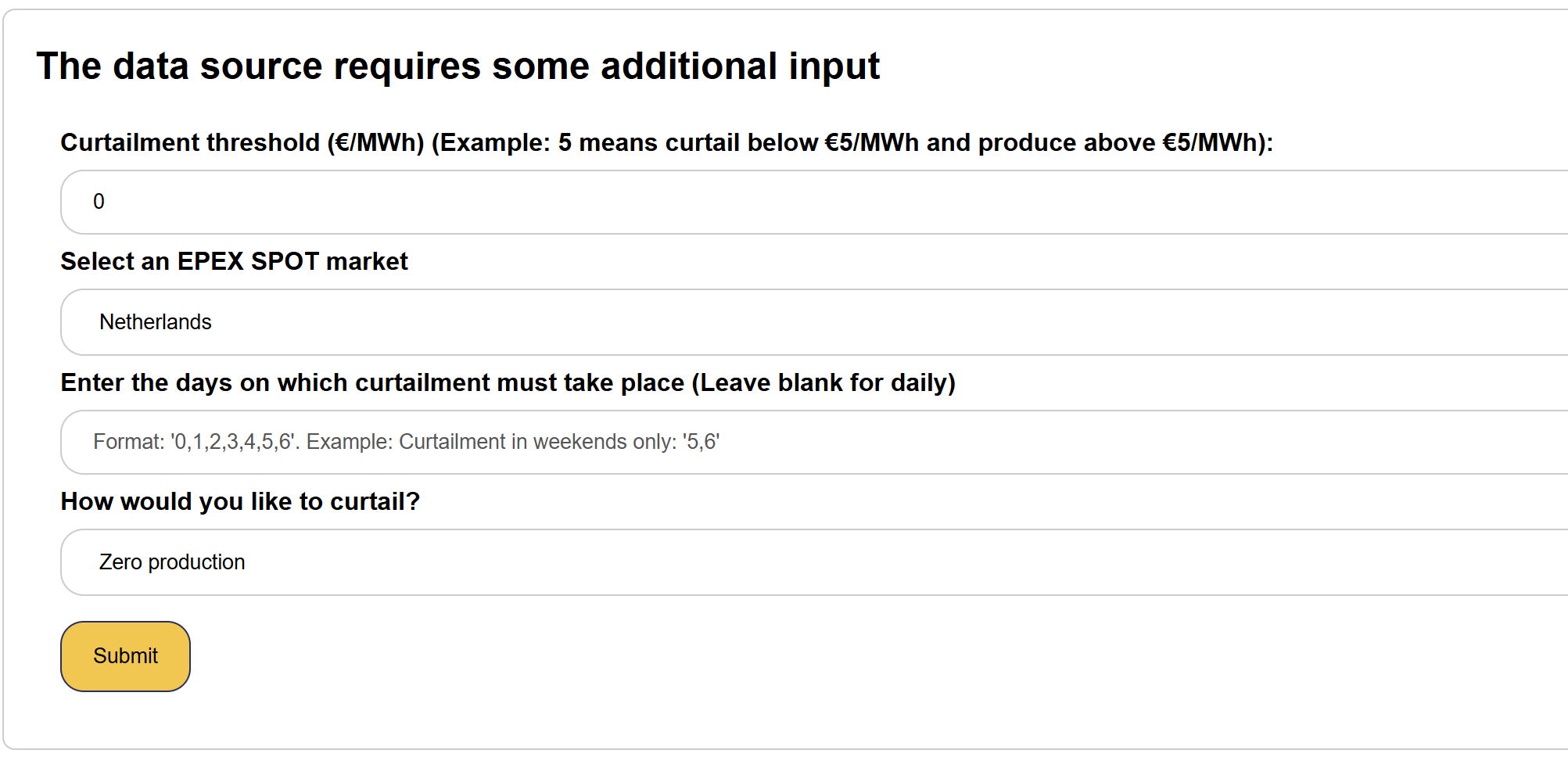Expand the Zero production curtail dropdown
1568x757 pixels.
[813, 562]
